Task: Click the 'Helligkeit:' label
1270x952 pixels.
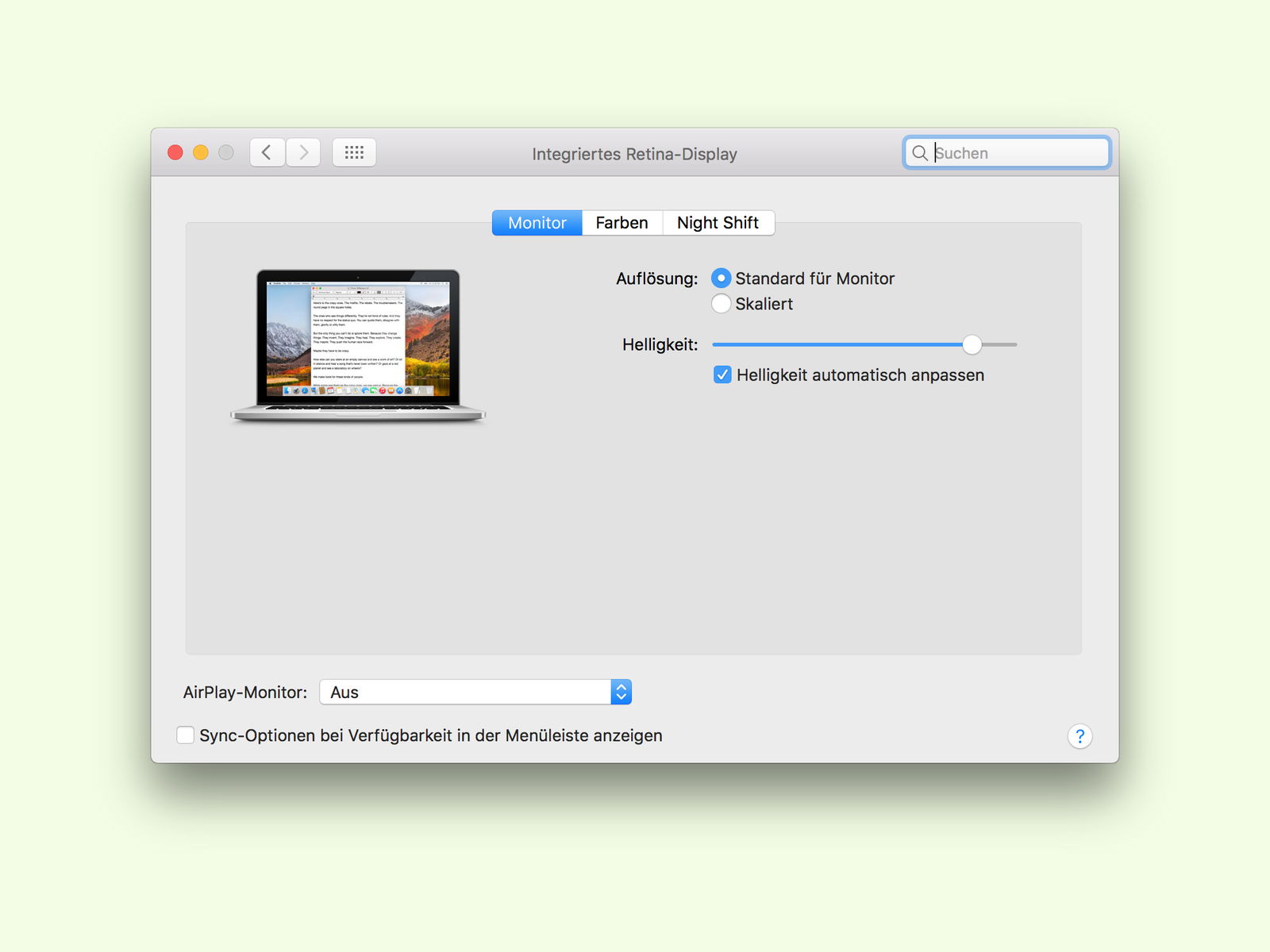Action: 660,344
